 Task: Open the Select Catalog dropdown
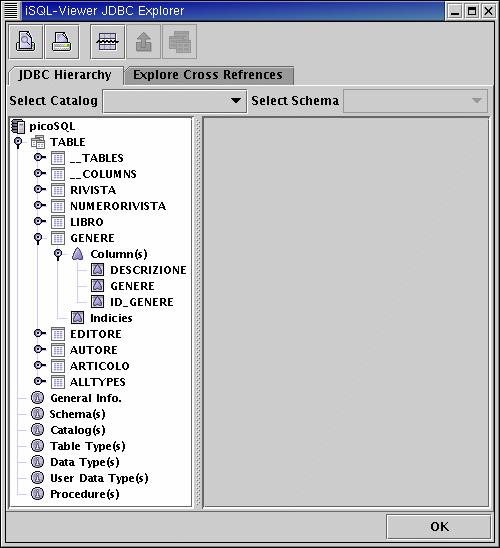pyautogui.click(x=175, y=101)
